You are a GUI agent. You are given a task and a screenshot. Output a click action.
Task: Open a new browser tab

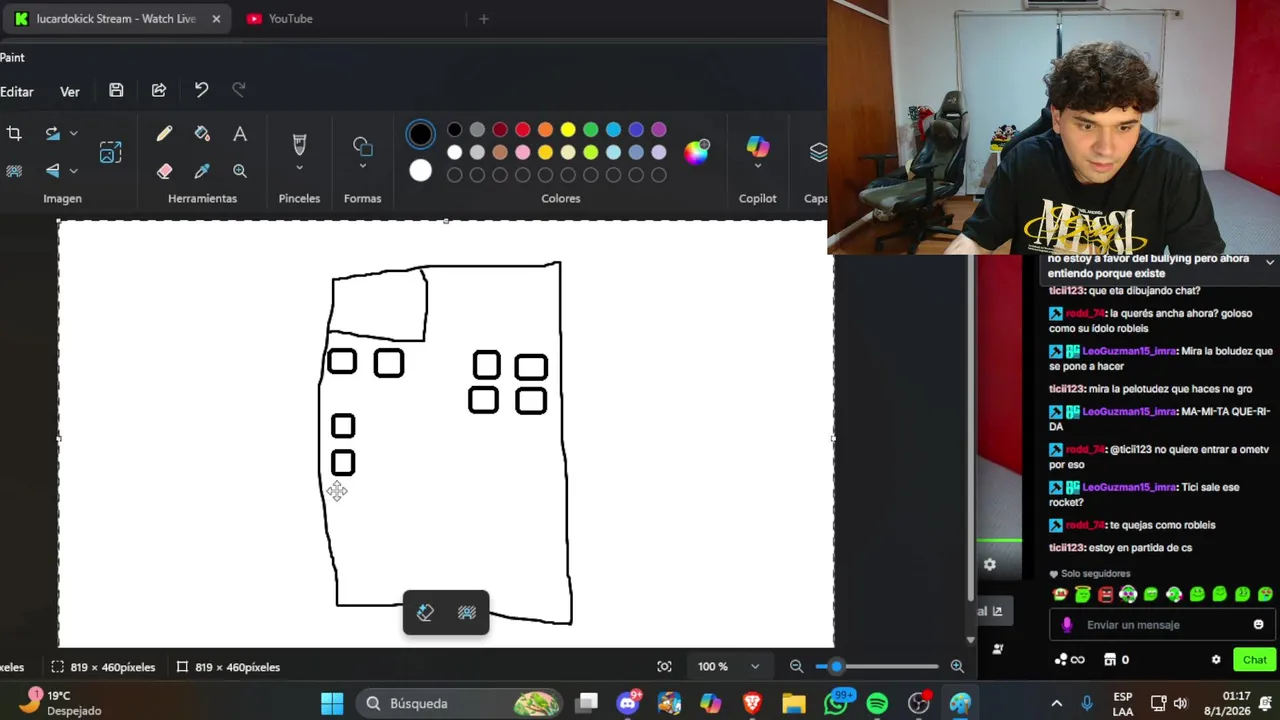click(483, 18)
